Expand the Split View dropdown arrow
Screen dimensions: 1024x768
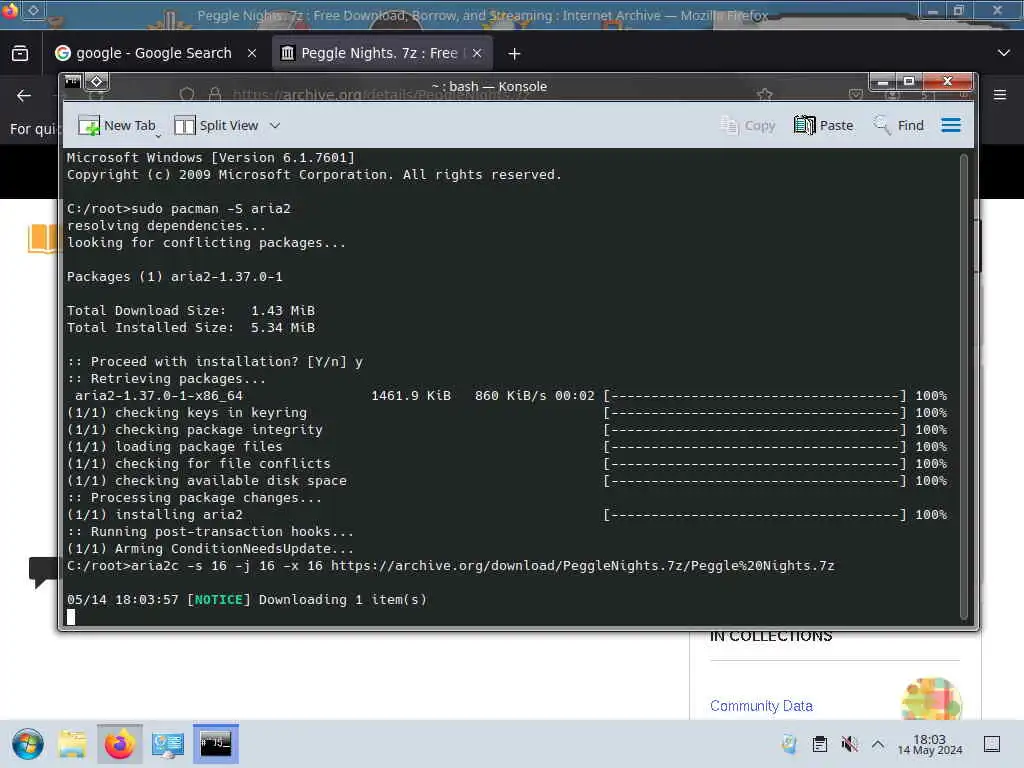coord(275,125)
